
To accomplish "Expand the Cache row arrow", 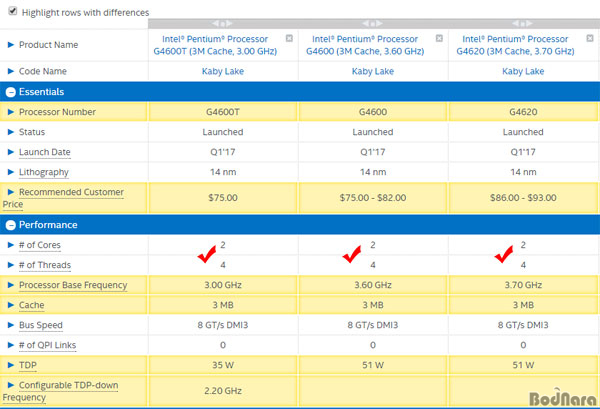I will (11, 305).
